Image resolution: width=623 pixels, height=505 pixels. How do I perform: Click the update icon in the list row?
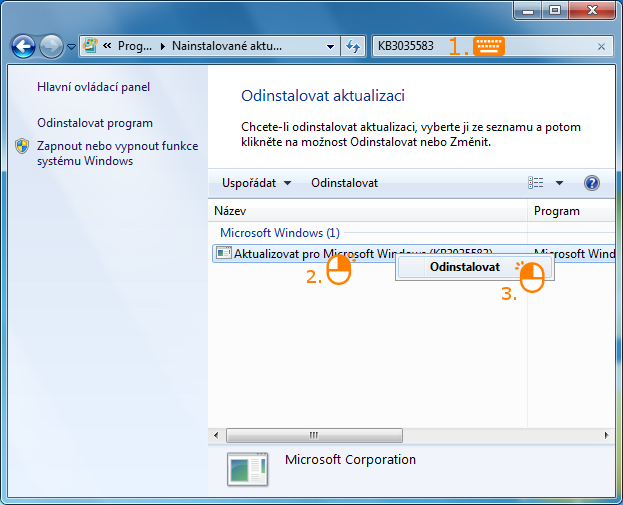tap(224, 253)
